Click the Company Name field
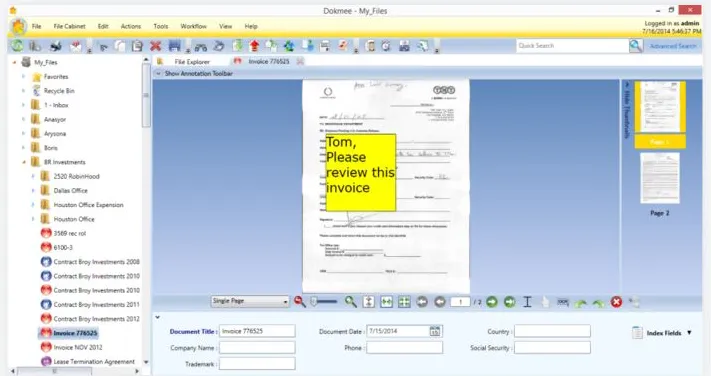 [x=257, y=348]
